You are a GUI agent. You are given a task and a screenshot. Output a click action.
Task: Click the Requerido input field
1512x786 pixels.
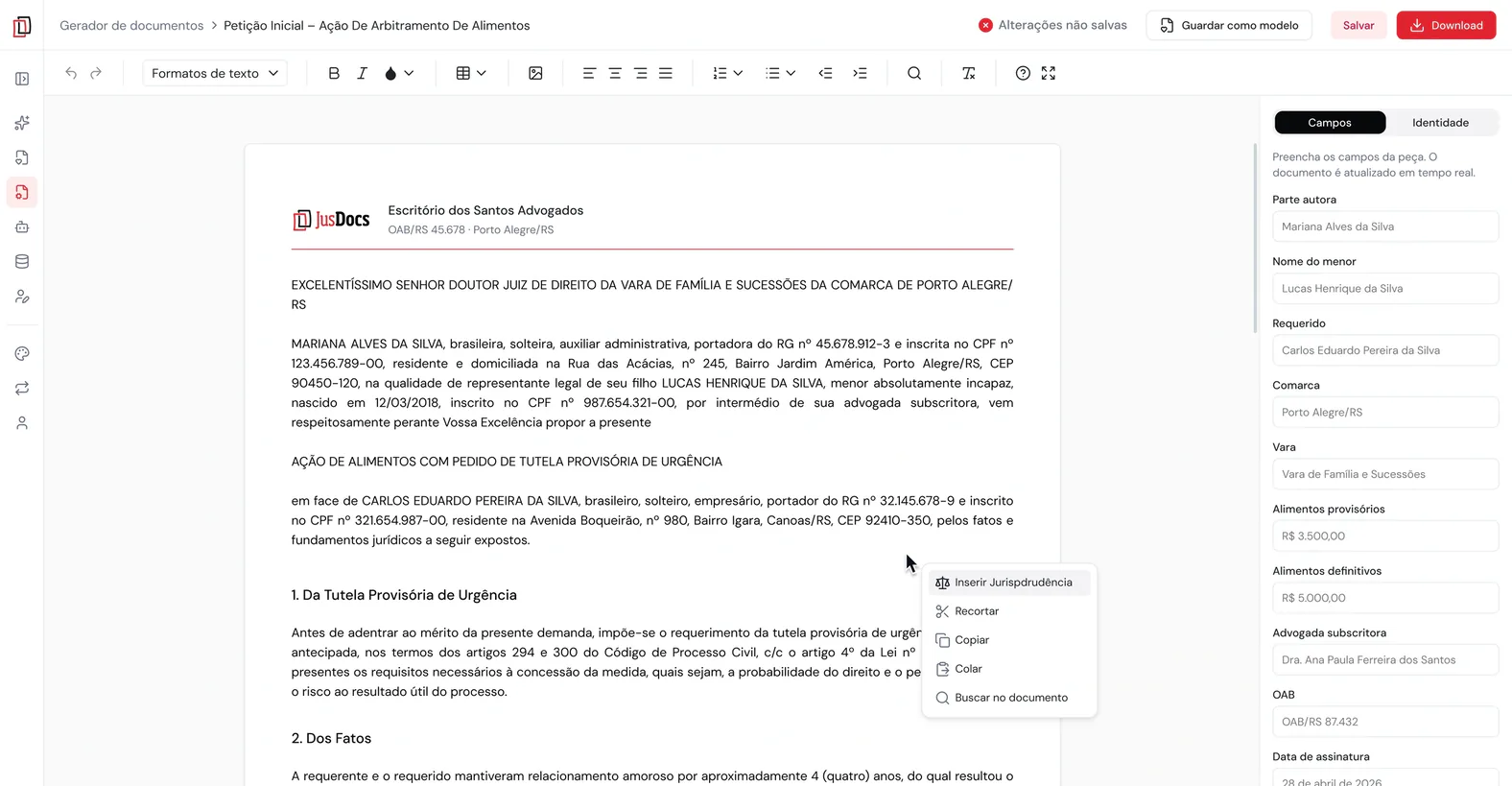[1385, 350]
